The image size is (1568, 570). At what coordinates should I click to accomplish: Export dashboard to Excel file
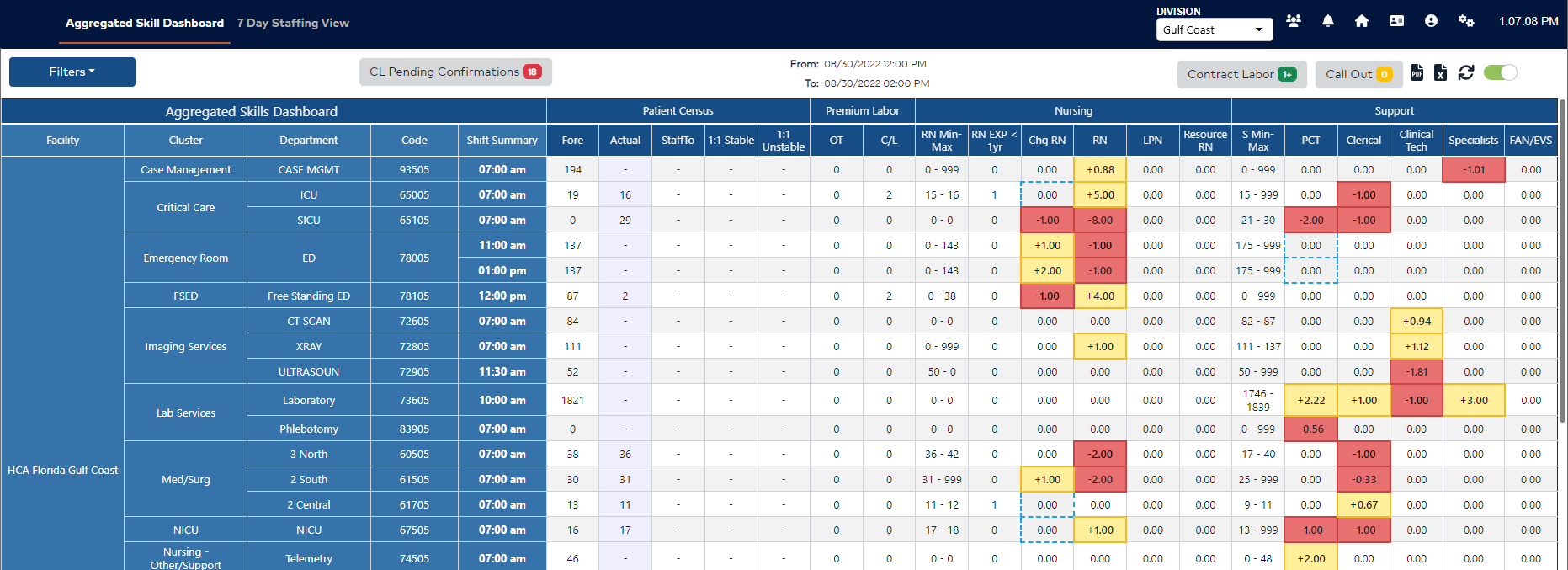pyautogui.click(x=1441, y=73)
